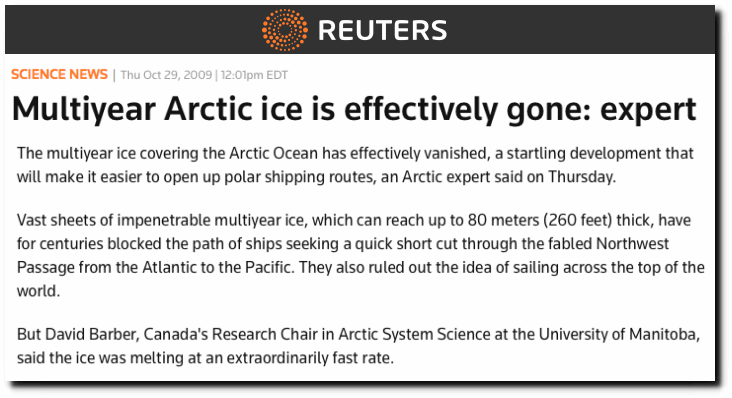Click the Thu Oct 29, 2009 date
This screenshot has height=398, width=732.
pyautogui.click(x=166, y=75)
